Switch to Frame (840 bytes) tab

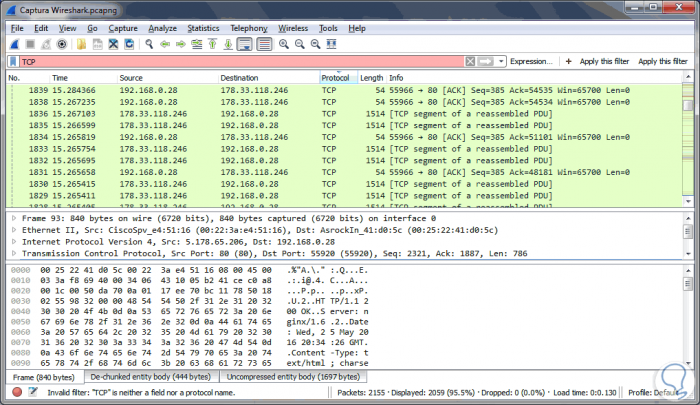pyautogui.click(x=44, y=377)
